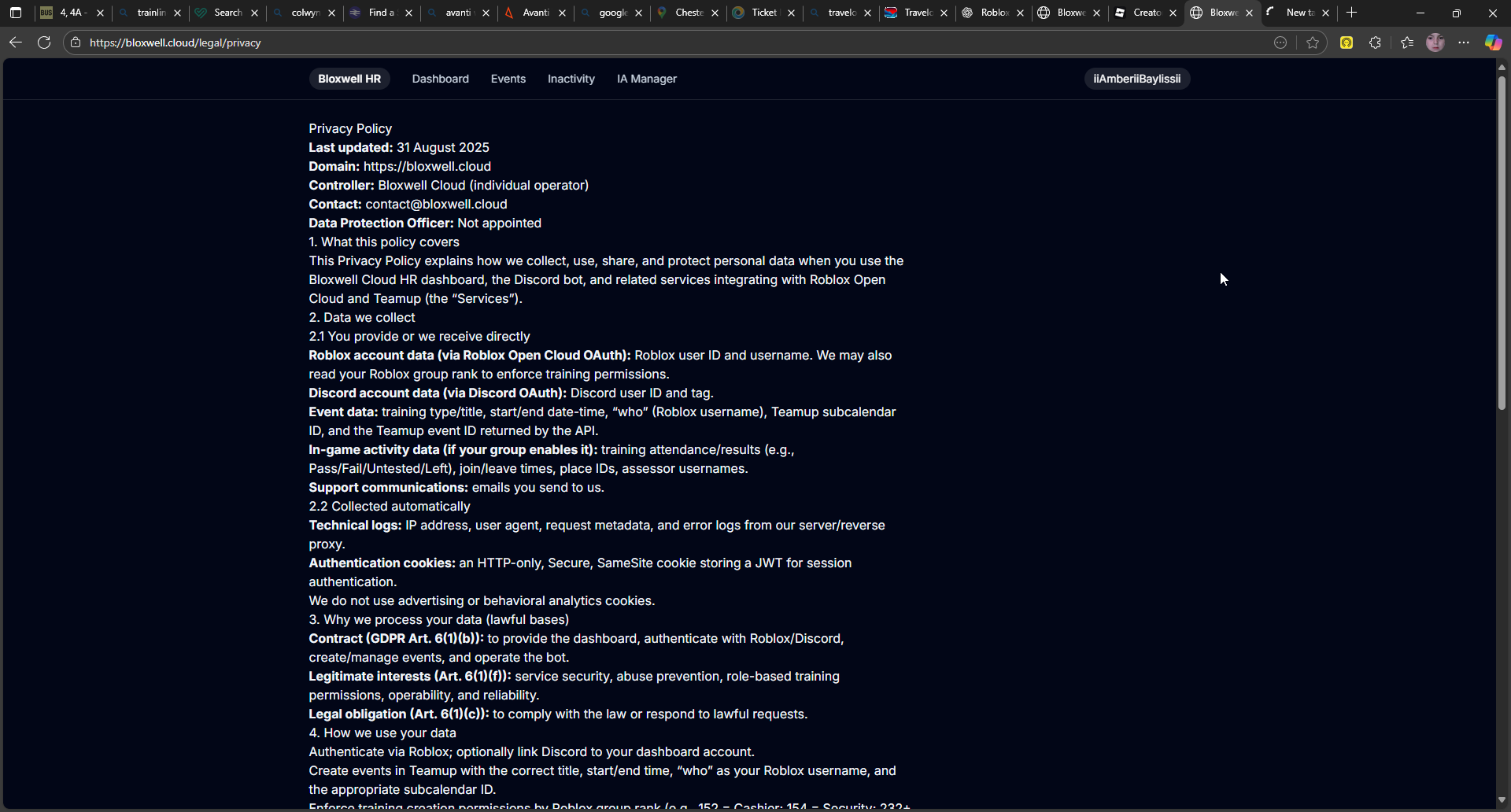Close the 'Creato' tab

point(1173,13)
